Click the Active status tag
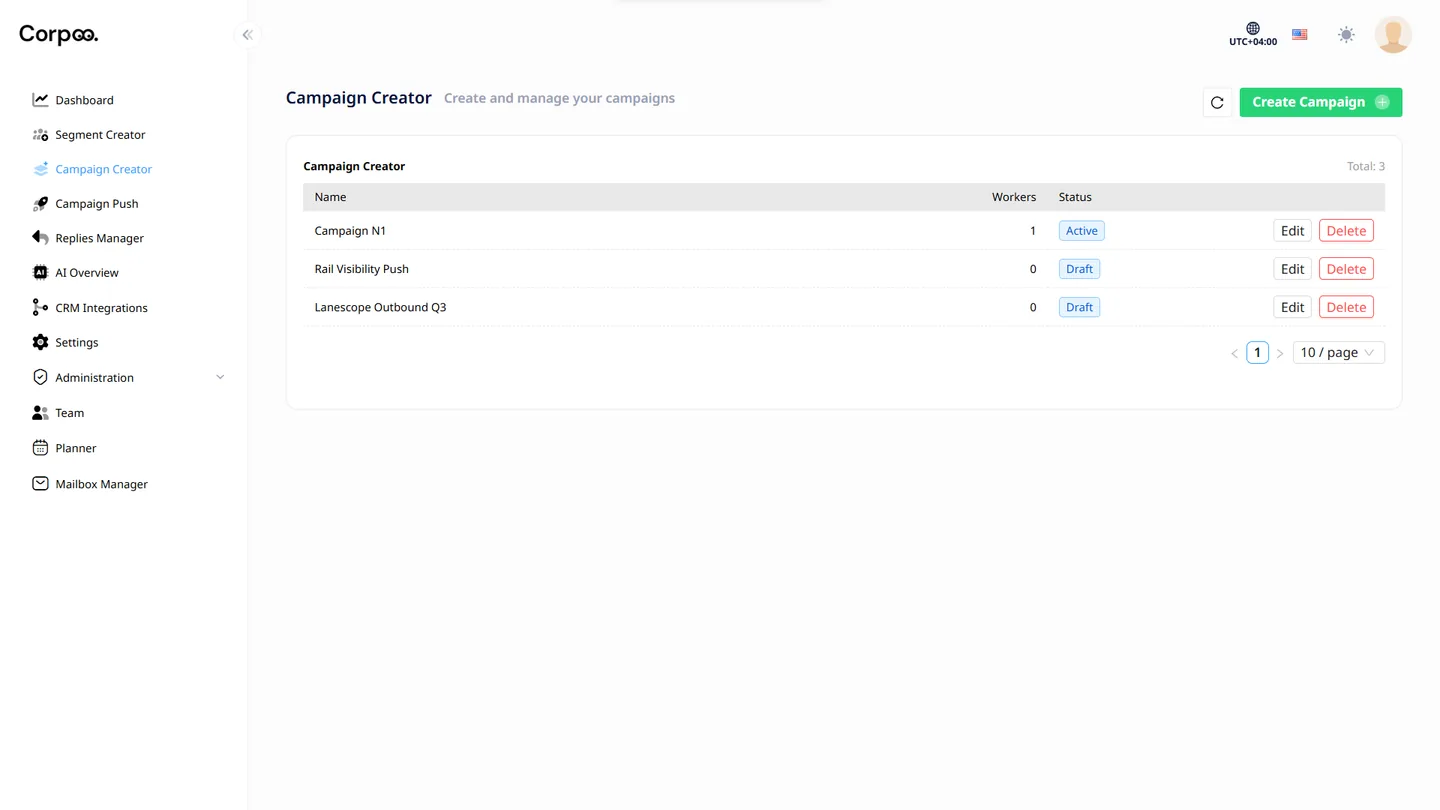The width and height of the screenshot is (1440, 810). point(1082,231)
